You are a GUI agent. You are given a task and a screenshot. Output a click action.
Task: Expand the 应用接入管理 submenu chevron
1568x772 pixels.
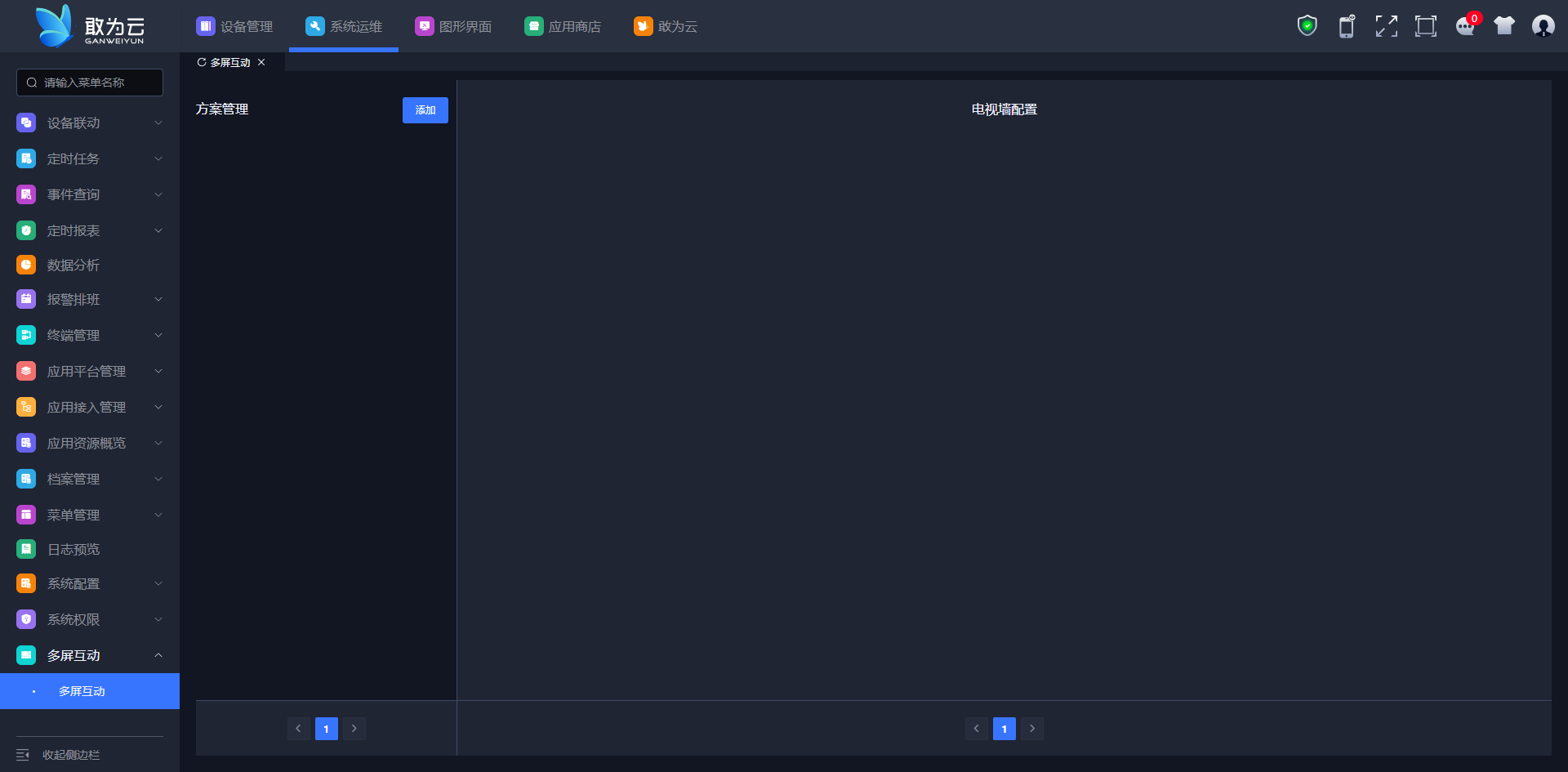tap(158, 407)
